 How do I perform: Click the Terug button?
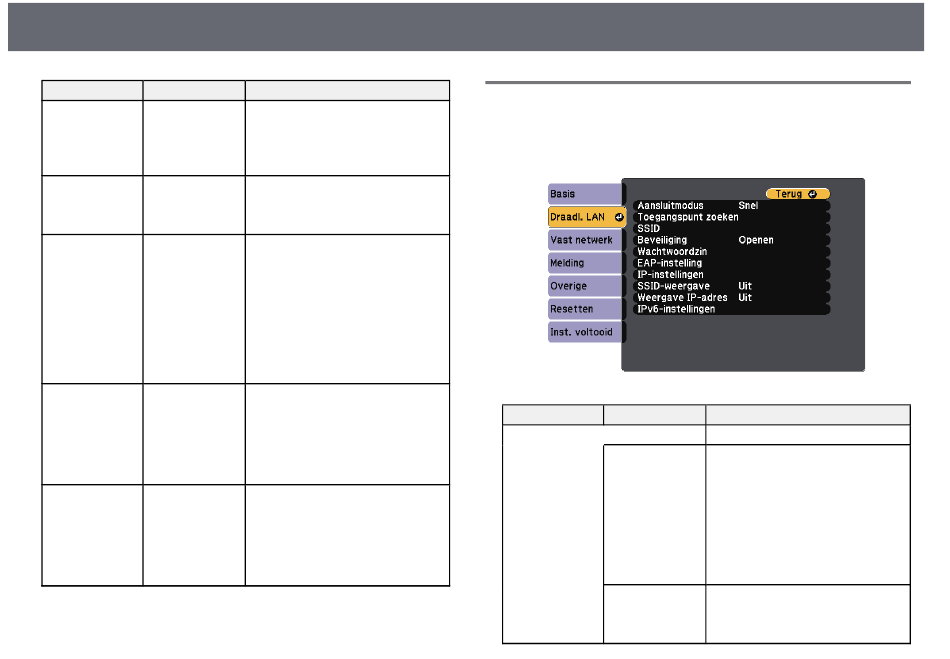pos(797,194)
